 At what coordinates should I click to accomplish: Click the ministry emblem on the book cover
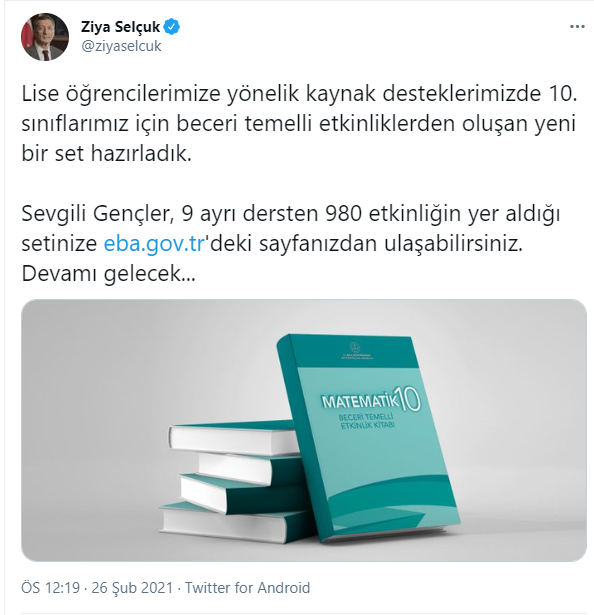pyautogui.click(x=352, y=348)
